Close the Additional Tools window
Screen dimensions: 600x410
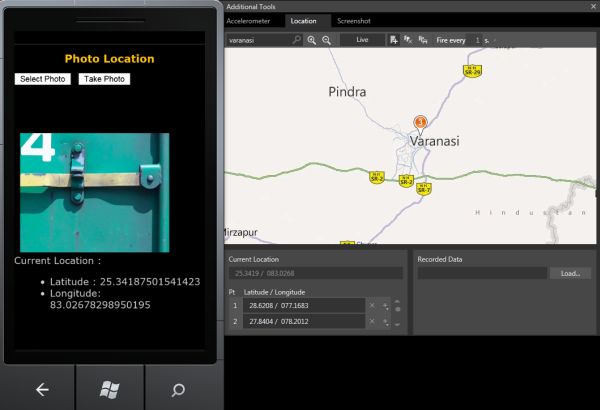point(594,6)
